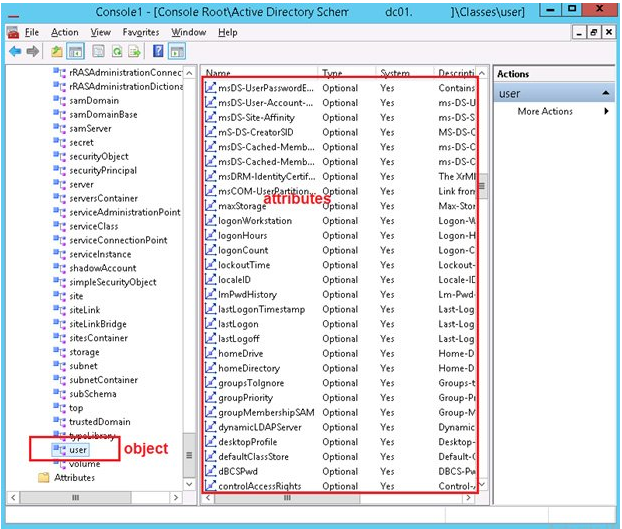622x529 pixels.
Task: Click attribute list vertical scrollbar thumb
Action: tap(482, 186)
